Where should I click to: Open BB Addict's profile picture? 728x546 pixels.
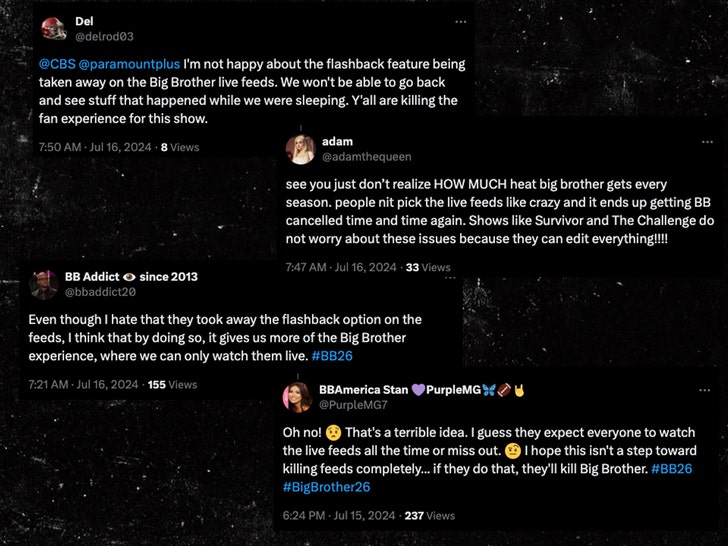[x=42, y=284]
